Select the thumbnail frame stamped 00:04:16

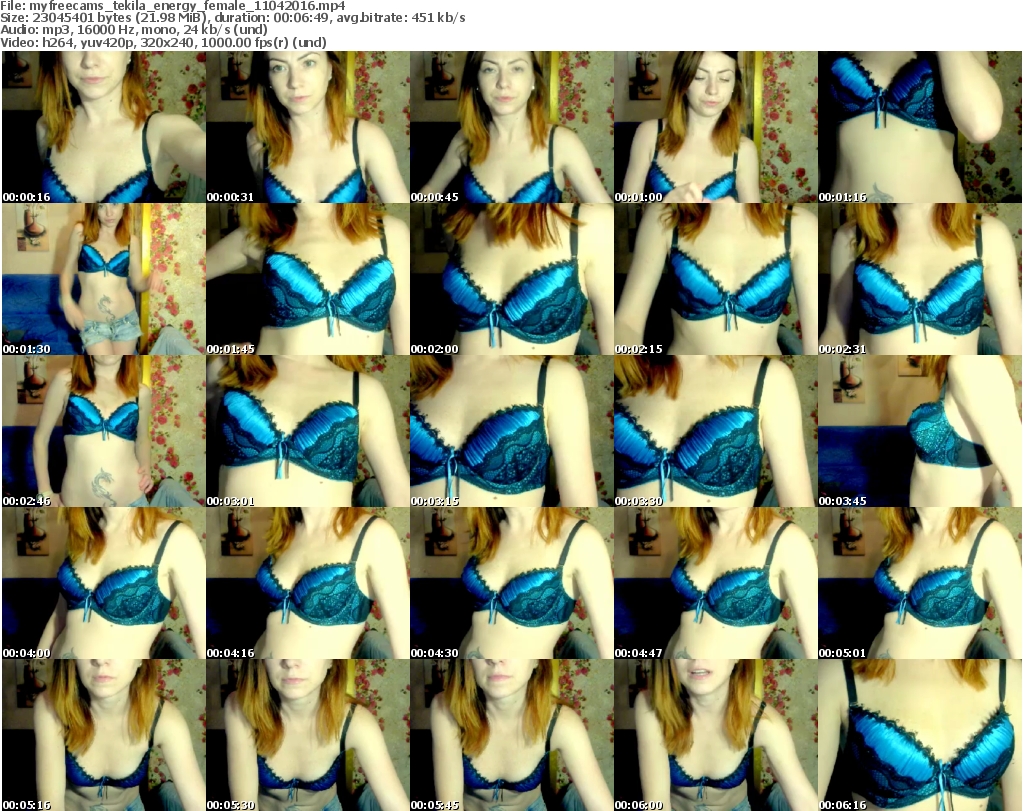click(308, 583)
